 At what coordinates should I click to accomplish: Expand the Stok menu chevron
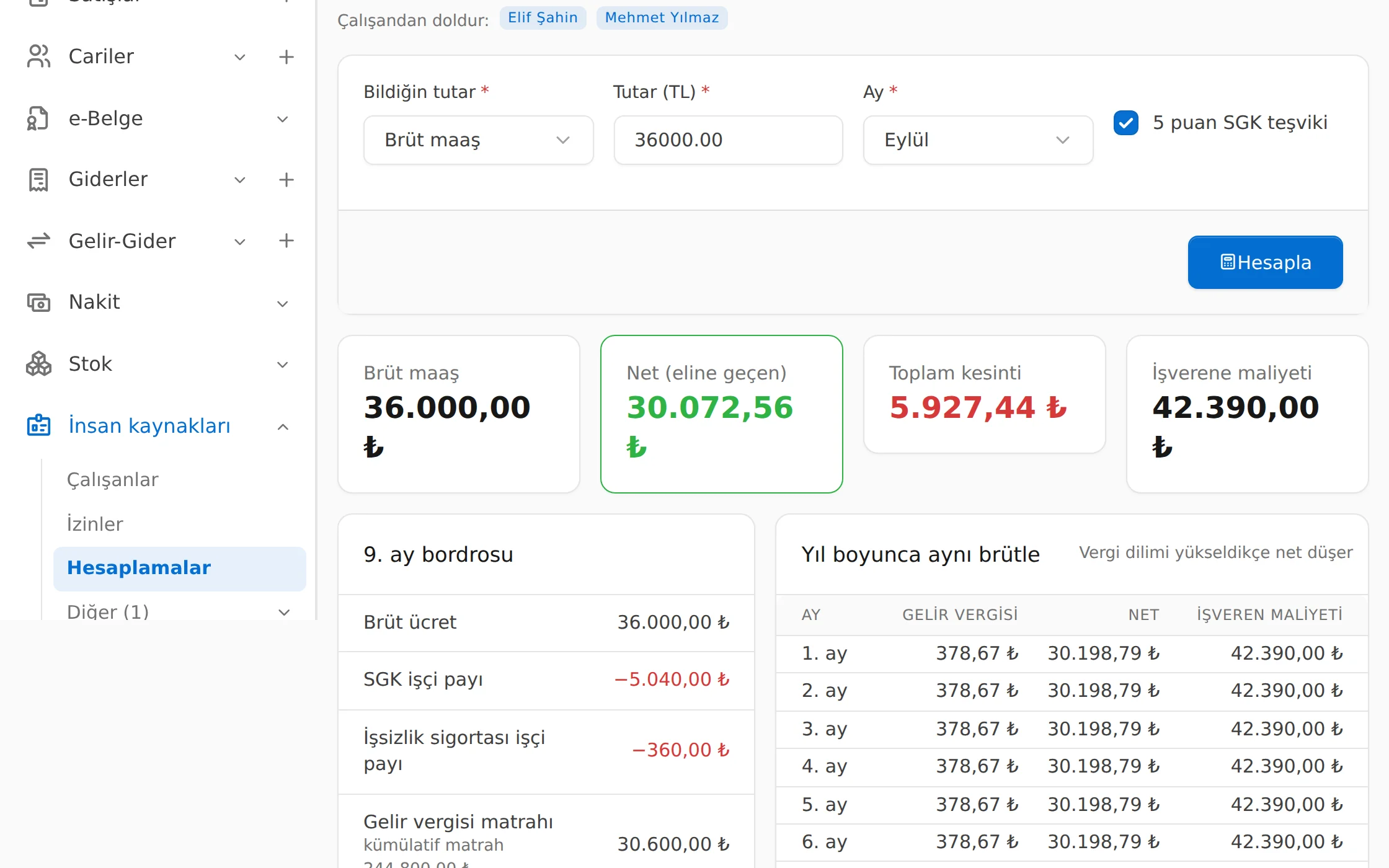tap(283, 365)
